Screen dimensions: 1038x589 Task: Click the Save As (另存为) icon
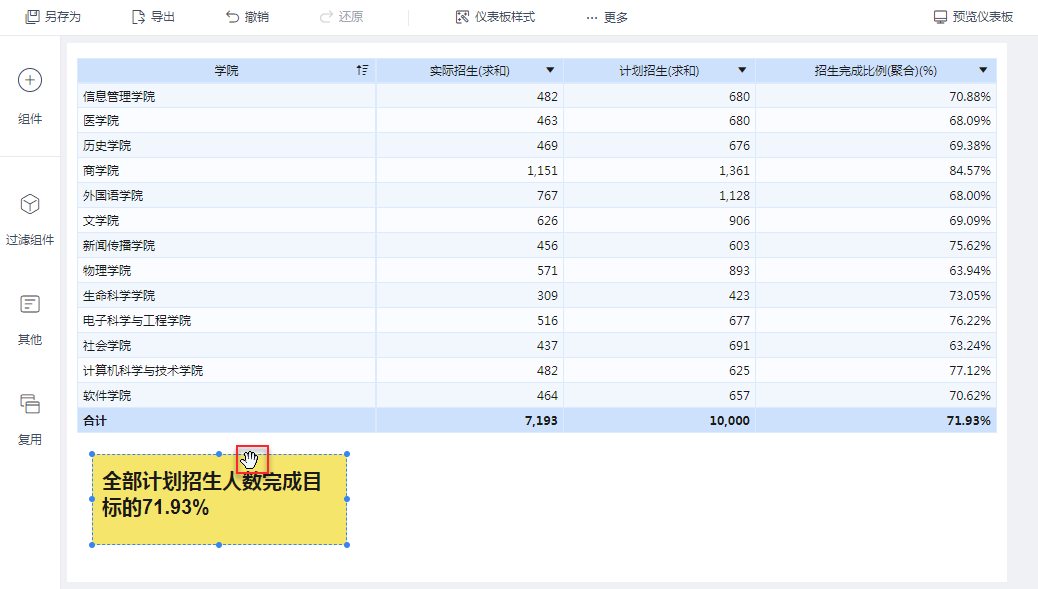[x=32, y=17]
